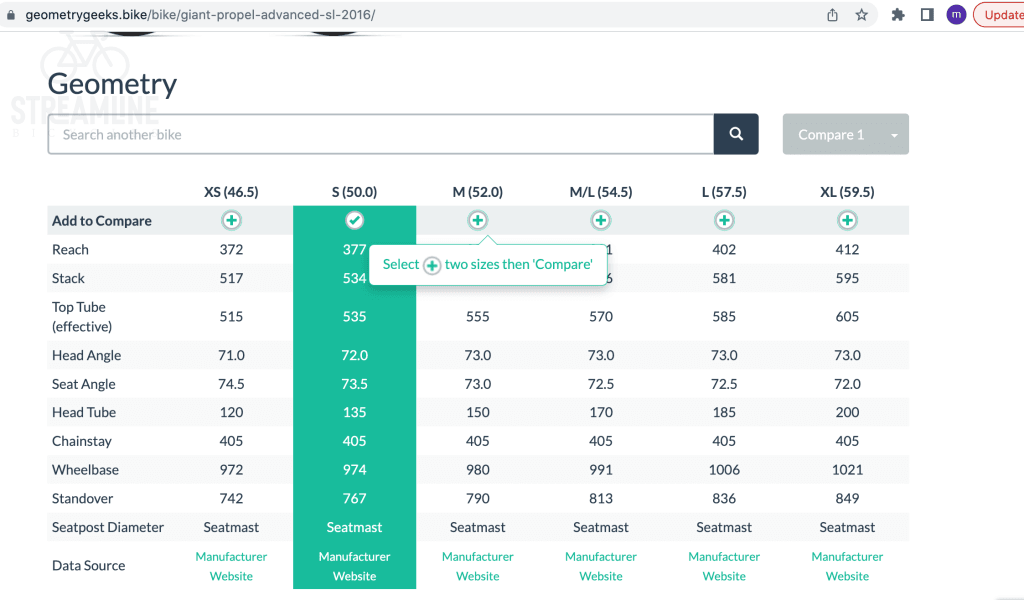Open the browser side panel icon
Image resolution: width=1024 pixels, height=600 pixels.
[927, 15]
